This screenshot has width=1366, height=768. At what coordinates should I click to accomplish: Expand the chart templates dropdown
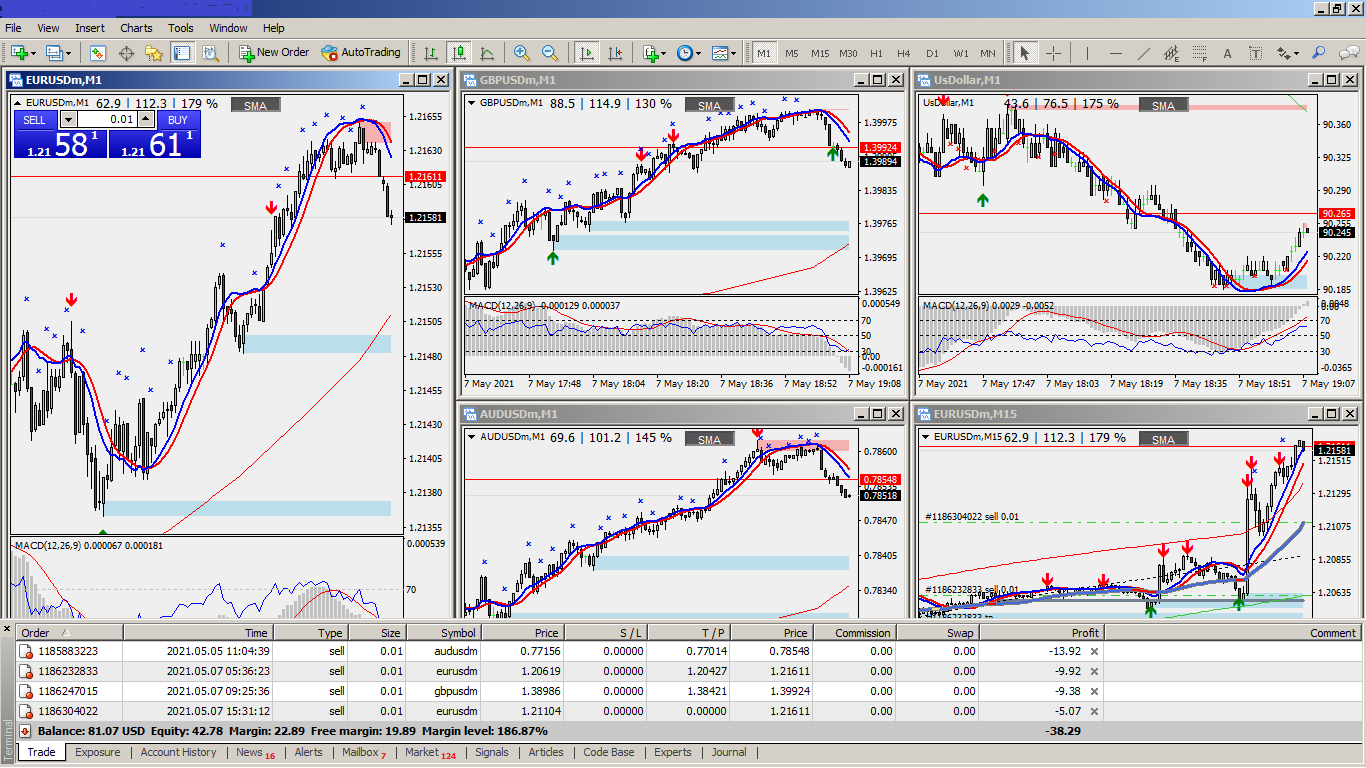[x=735, y=53]
